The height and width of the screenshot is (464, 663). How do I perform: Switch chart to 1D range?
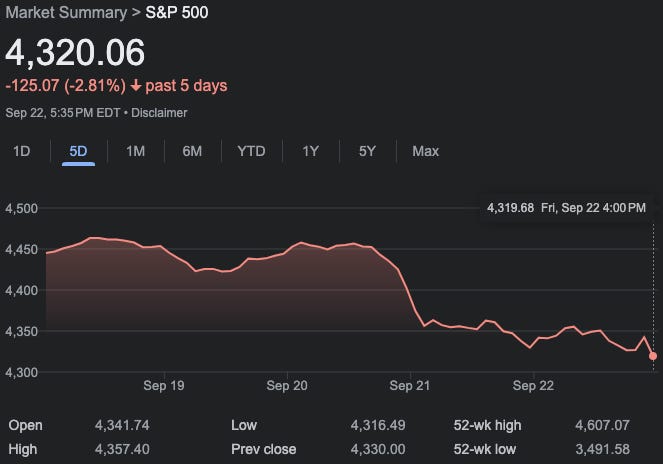tap(22, 151)
